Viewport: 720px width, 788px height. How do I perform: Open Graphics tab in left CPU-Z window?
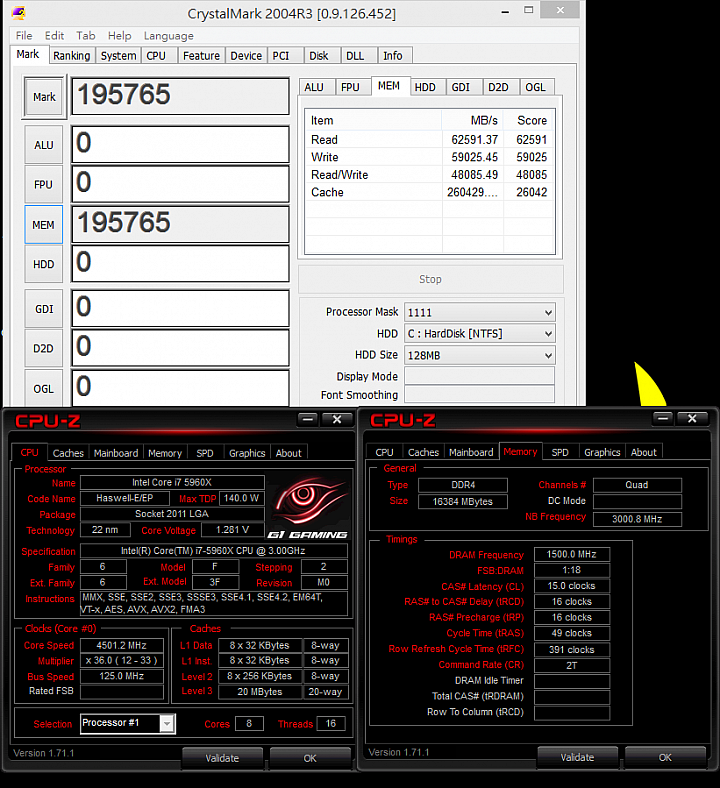(x=247, y=453)
